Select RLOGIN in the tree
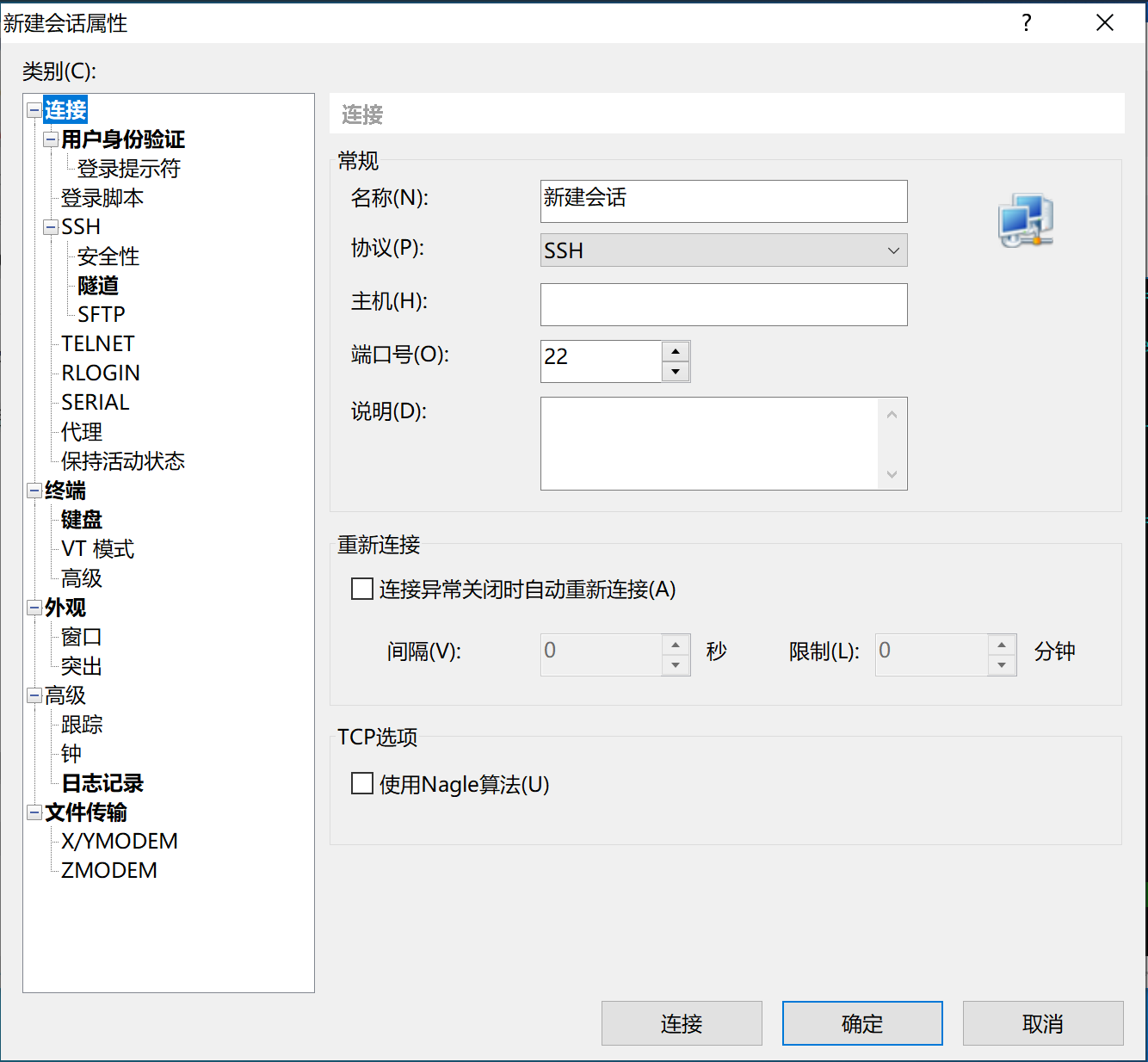Viewport: 1148px width, 1062px height. pos(101,374)
